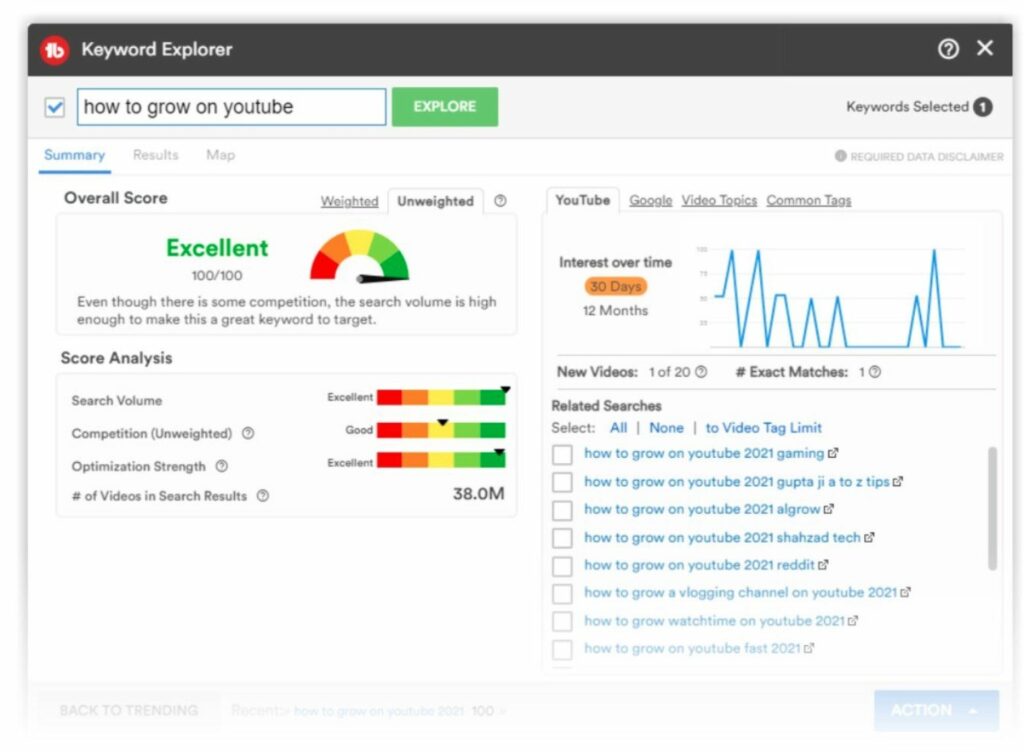Select the Unweighted score tab
The height and width of the screenshot is (752, 1024).
436,201
